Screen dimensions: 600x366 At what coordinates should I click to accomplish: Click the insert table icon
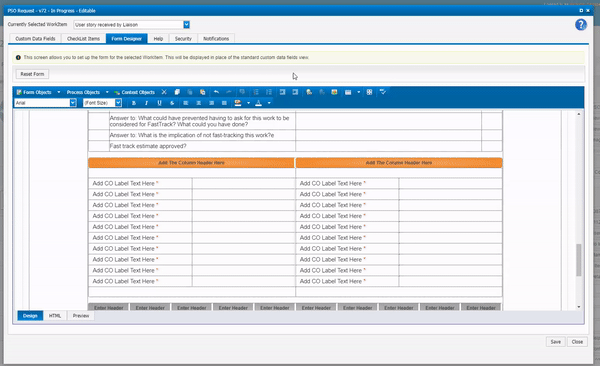click(x=348, y=92)
